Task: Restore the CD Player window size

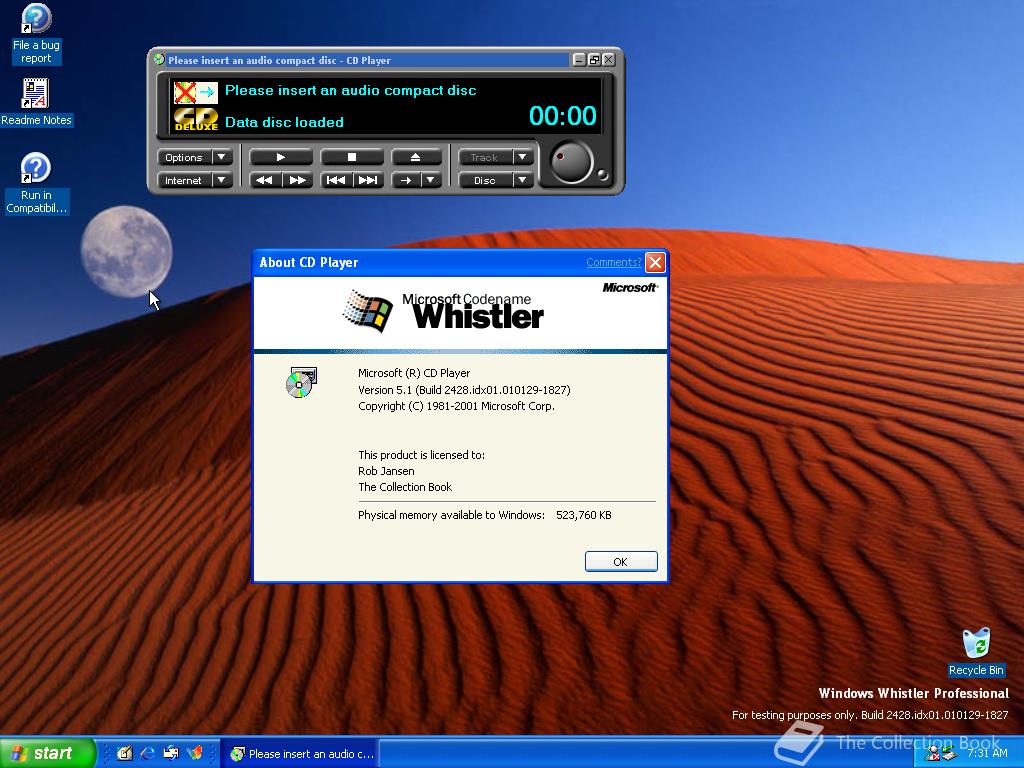Action: (594, 59)
